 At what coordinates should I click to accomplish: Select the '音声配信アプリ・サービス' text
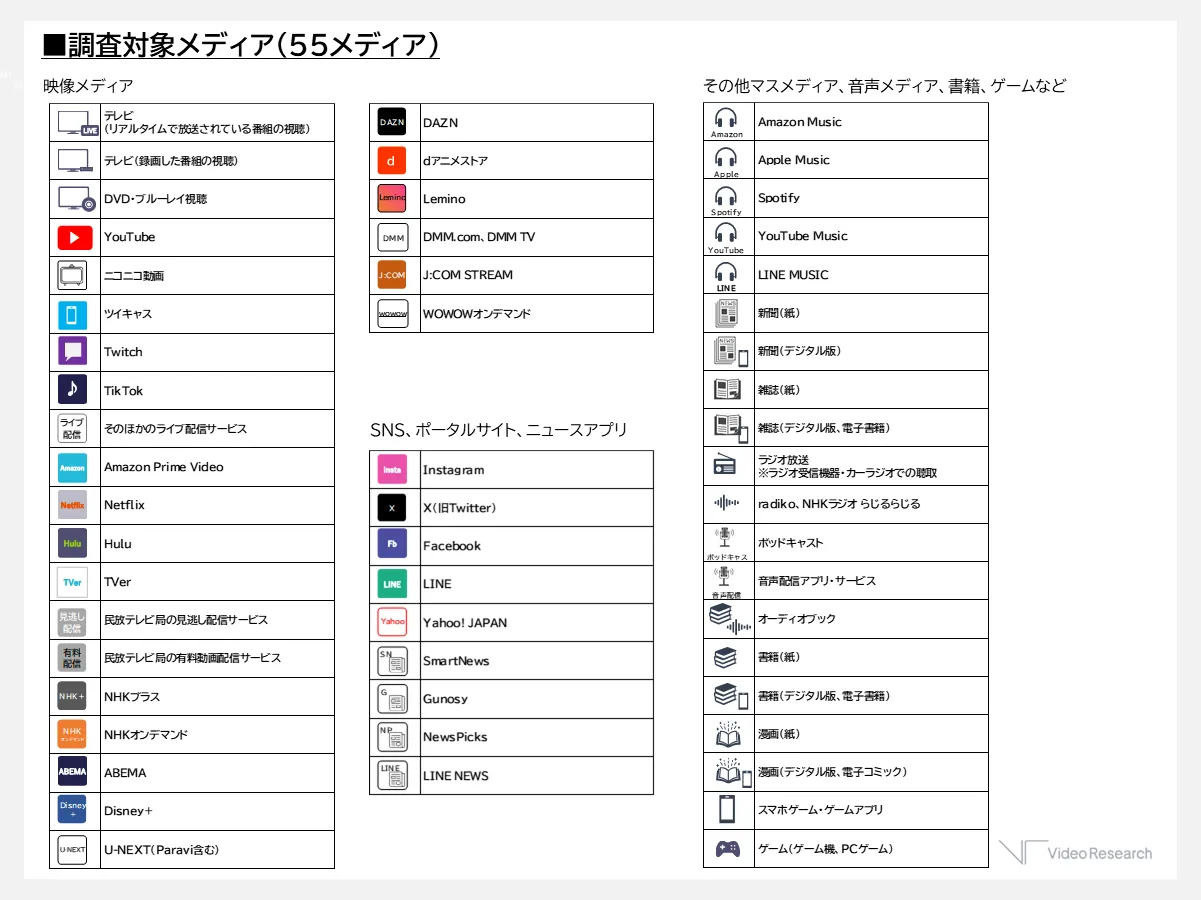point(817,580)
